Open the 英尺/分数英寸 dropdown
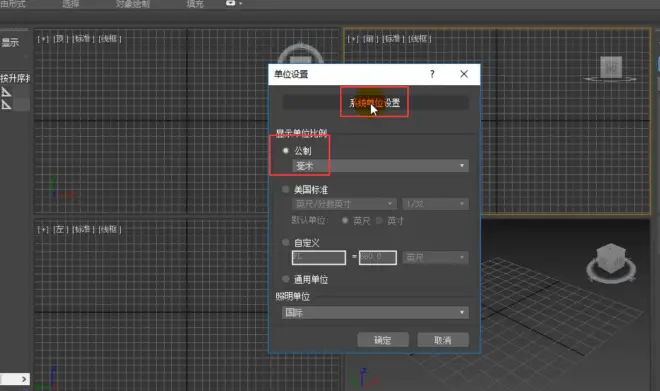The width and height of the screenshot is (660, 391). [x=344, y=204]
